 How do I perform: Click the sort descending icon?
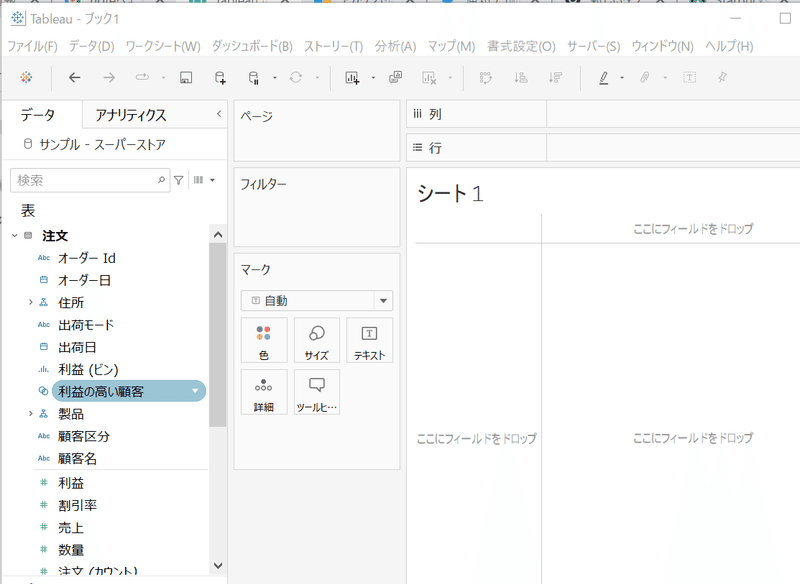[555, 78]
